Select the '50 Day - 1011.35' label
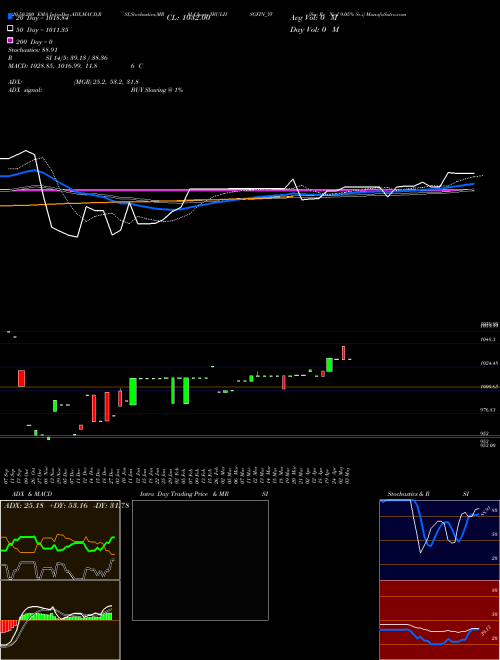This screenshot has height=660, width=500. [x=42, y=30]
